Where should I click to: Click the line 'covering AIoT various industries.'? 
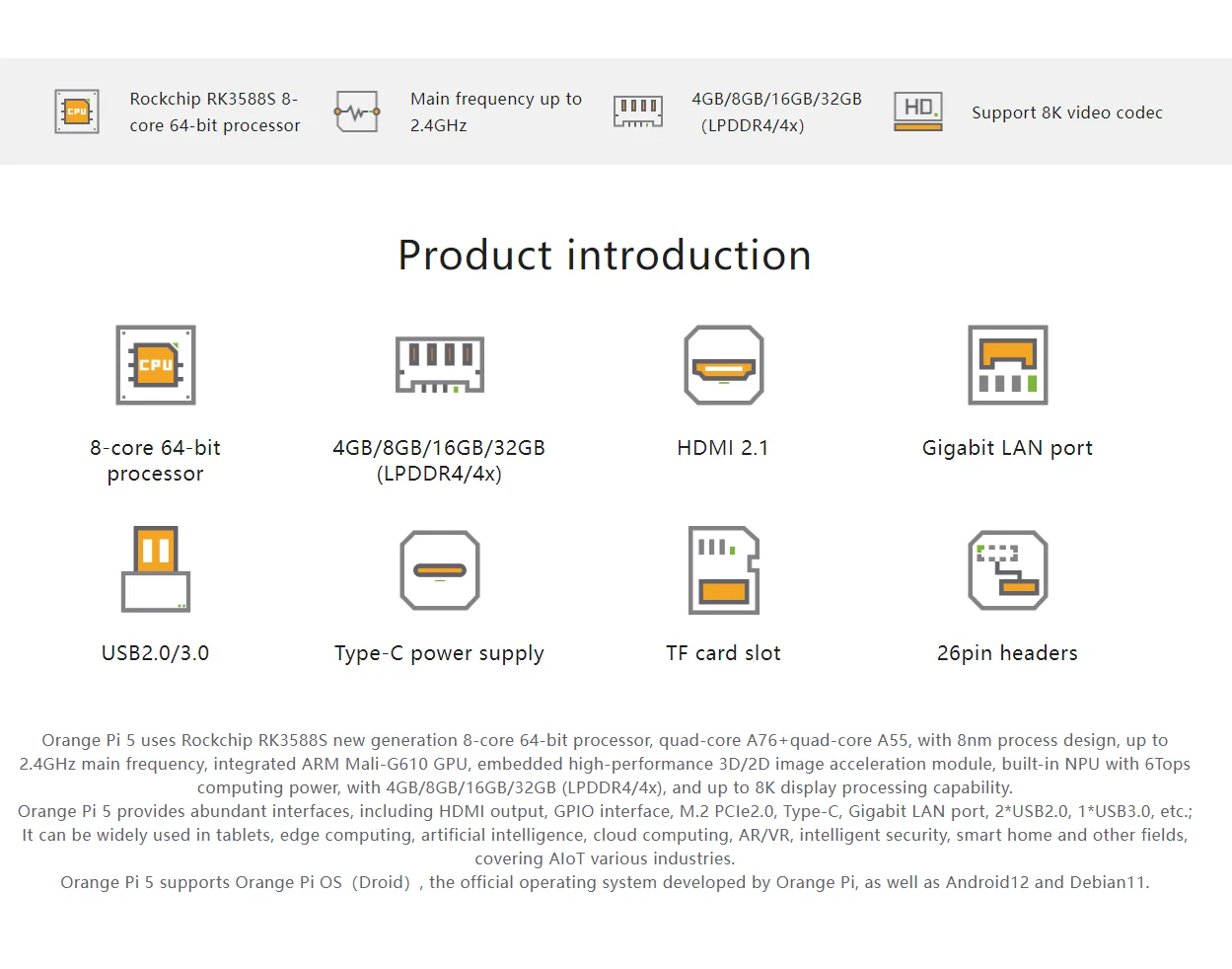pos(605,858)
